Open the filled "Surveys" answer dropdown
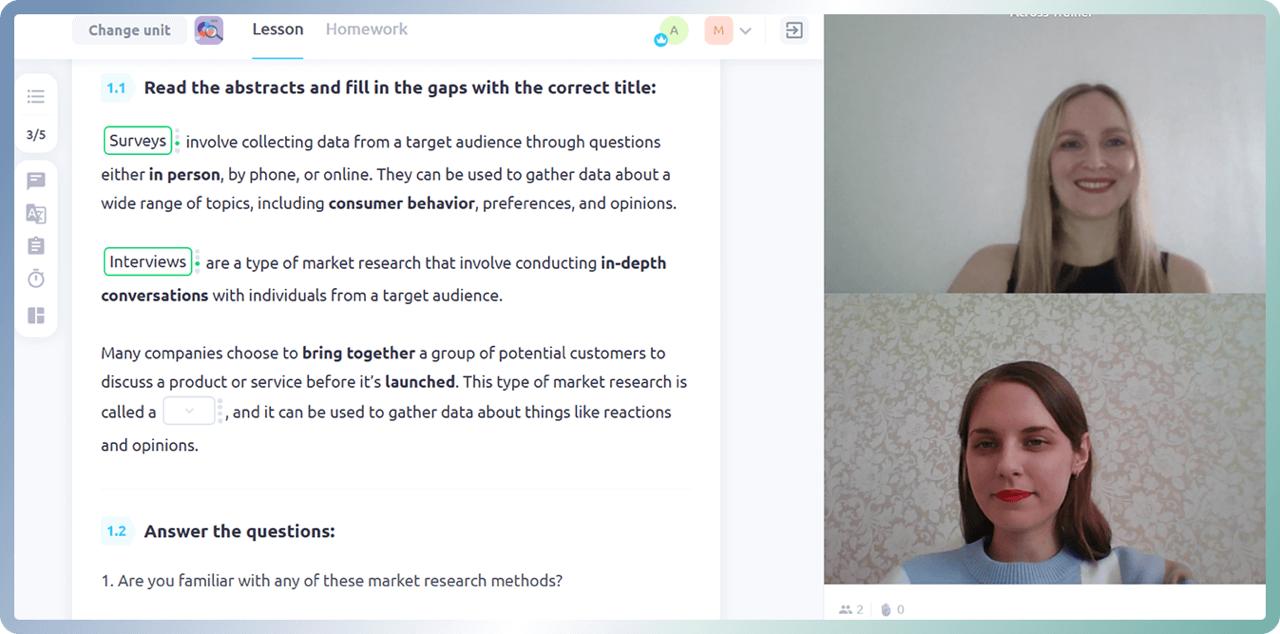 [x=138, y=141]
